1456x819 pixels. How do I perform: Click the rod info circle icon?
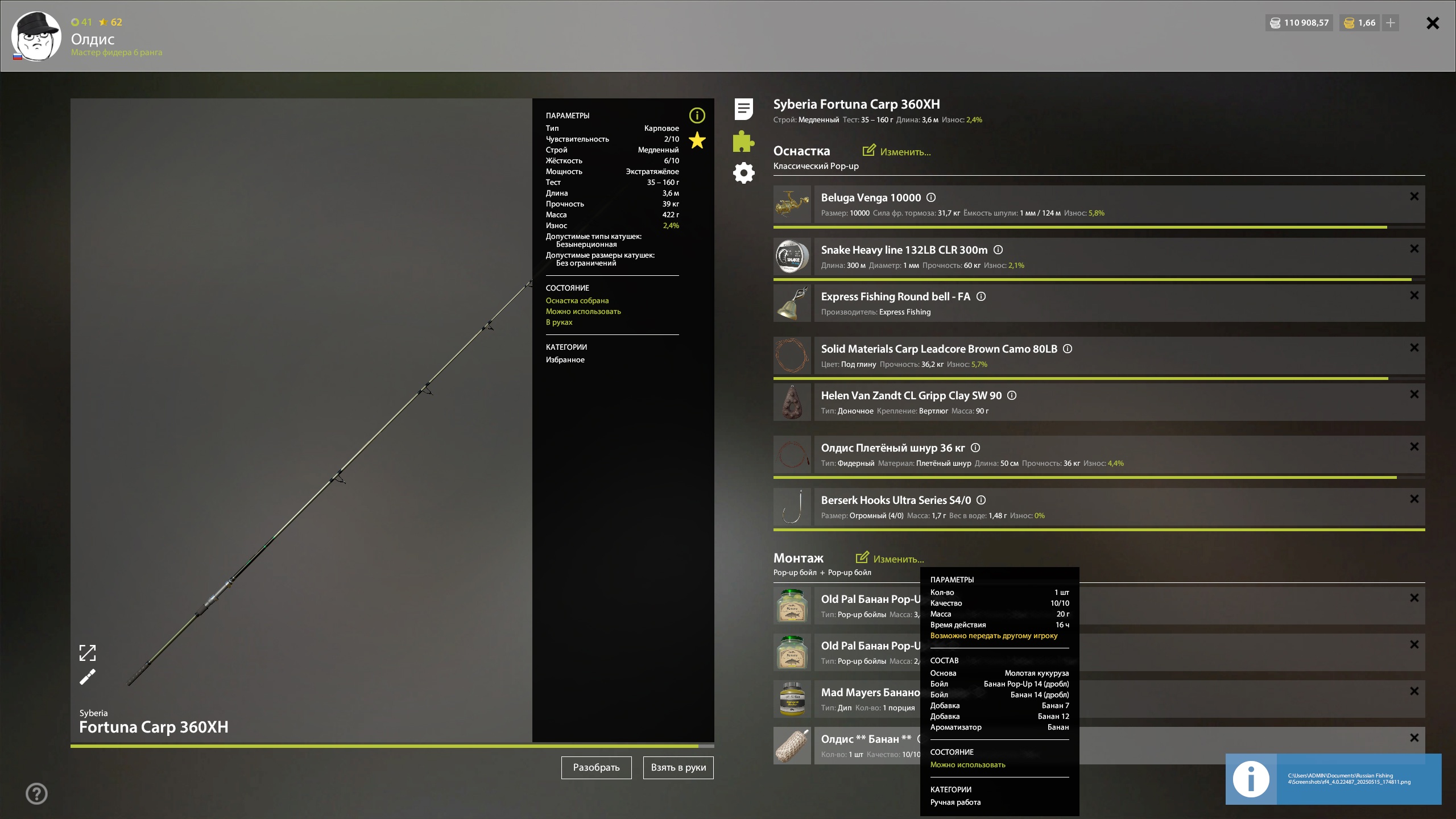click(x=697, y=115)
